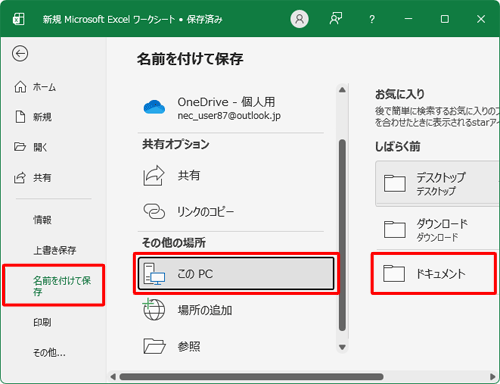
Task: Click the 共有 share option with arrow icon
Action: coord(231,176)
